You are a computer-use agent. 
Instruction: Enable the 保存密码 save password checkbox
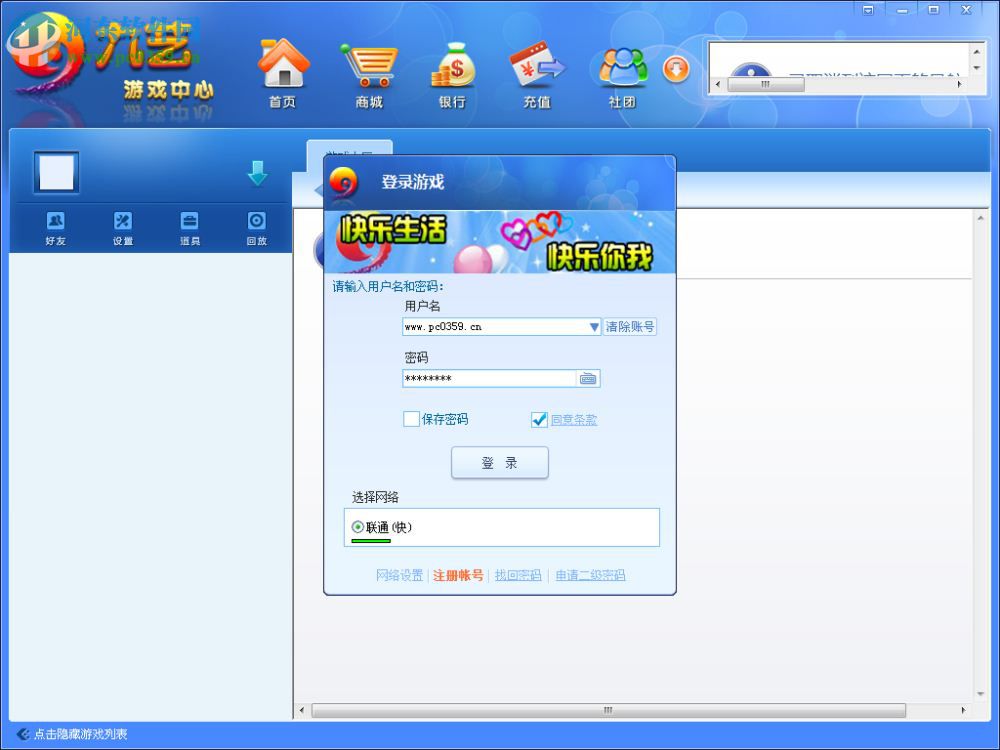coord(411,419)
